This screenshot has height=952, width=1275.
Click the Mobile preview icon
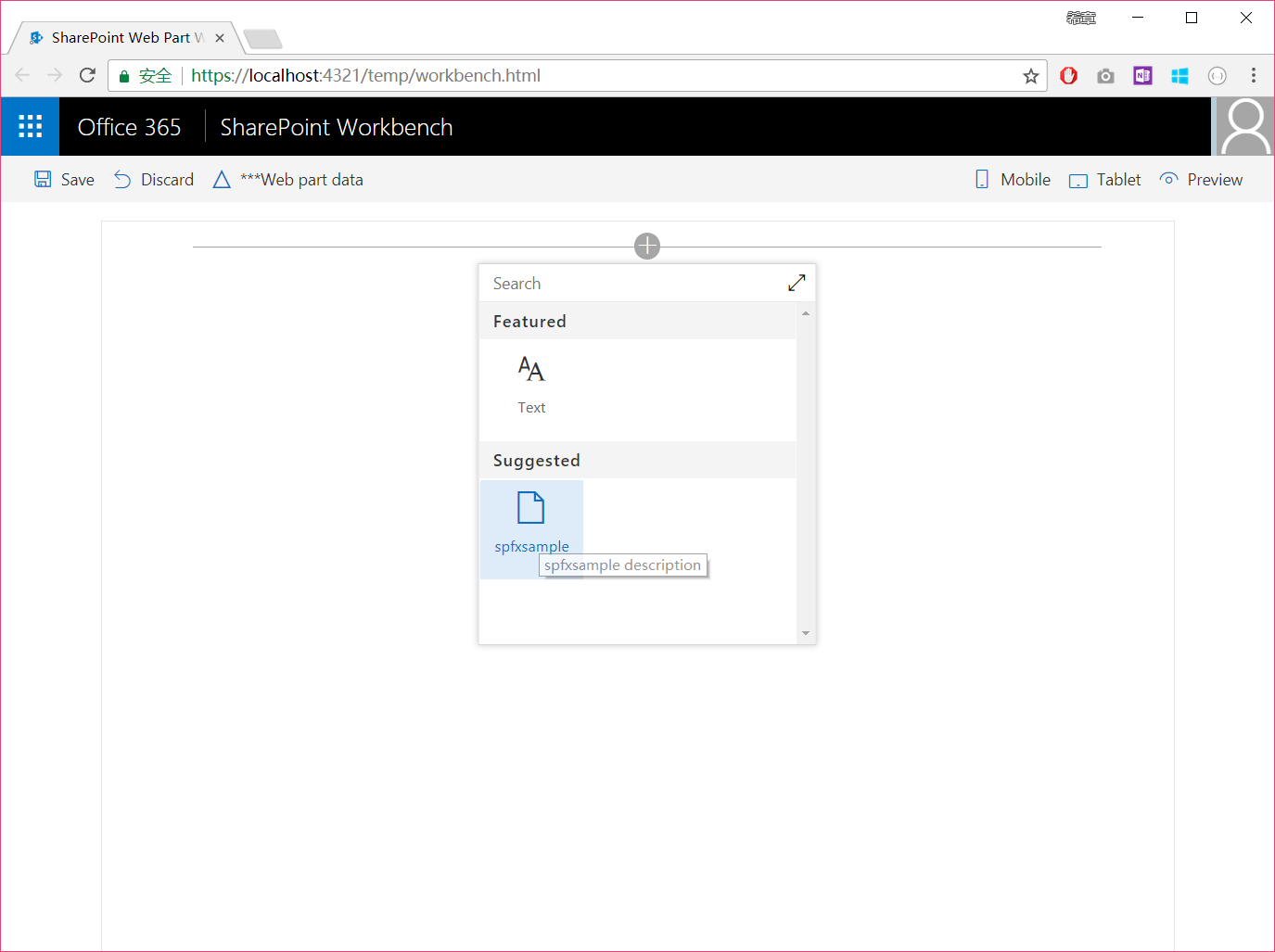981,178
